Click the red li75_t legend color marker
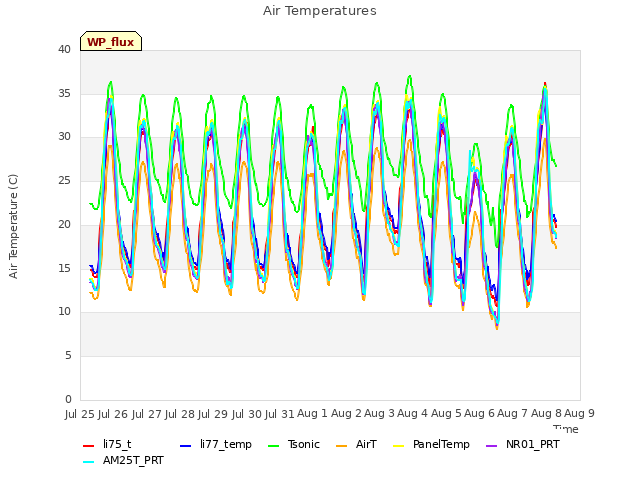Image resolution: width=640 pixels, height=480 pixels. click(89, 446)
